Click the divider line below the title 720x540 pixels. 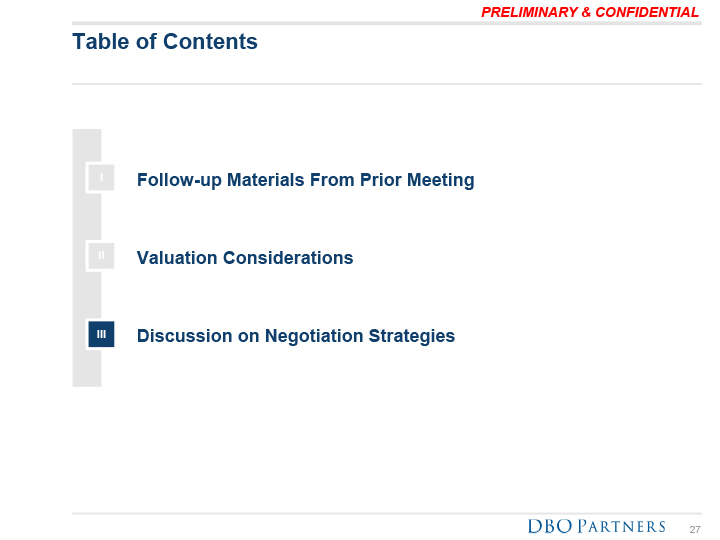pyautogui.click(x=386, y=84)
